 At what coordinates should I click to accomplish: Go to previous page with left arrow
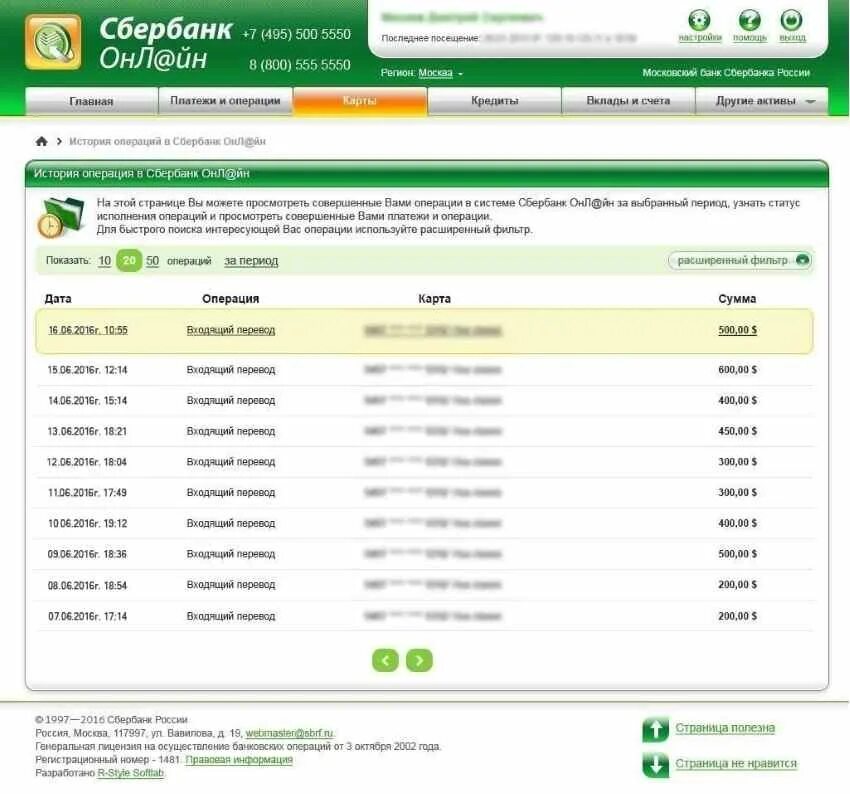click(x=385, y=660)
